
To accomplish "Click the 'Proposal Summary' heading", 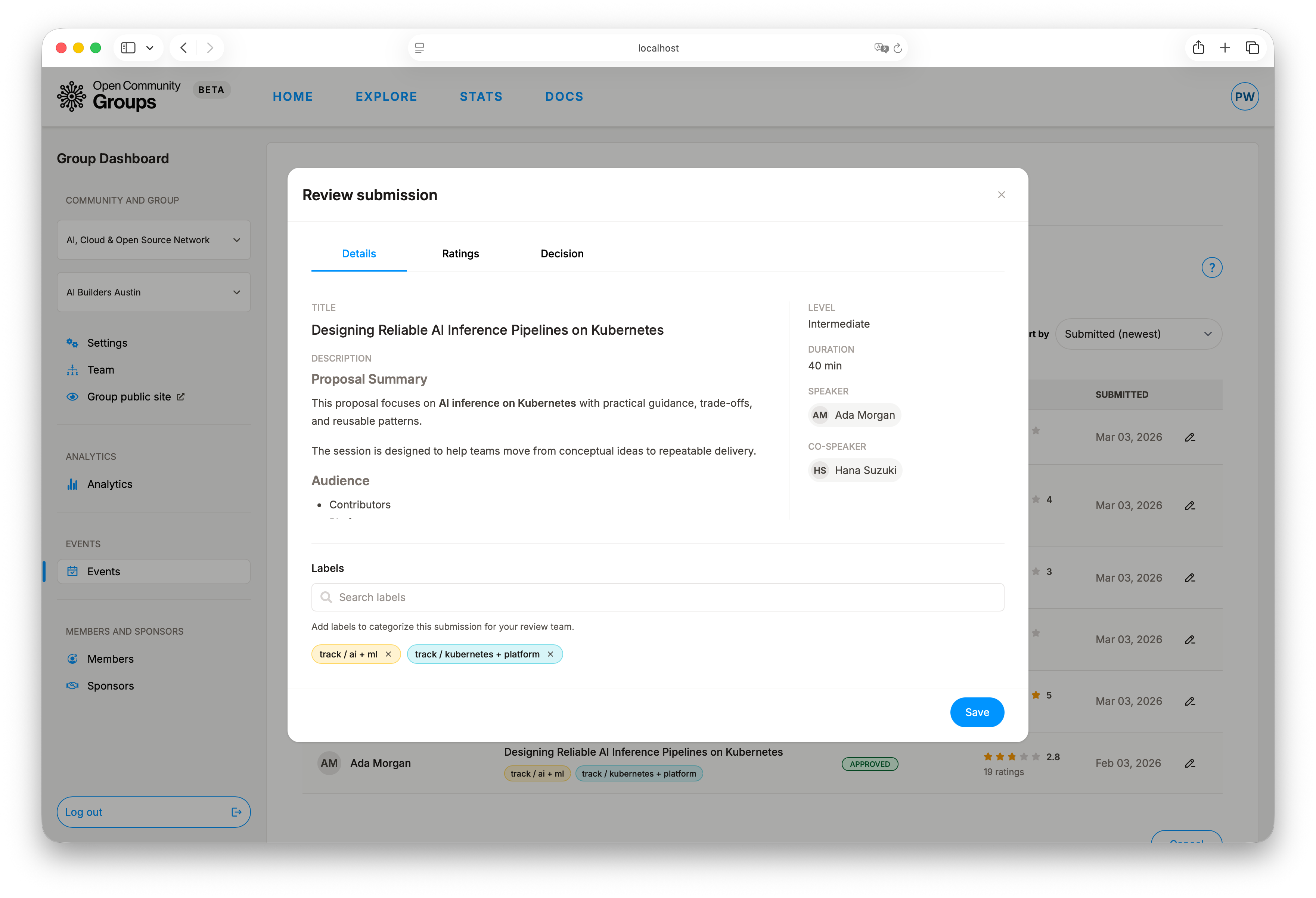I will tap(369, 380).
